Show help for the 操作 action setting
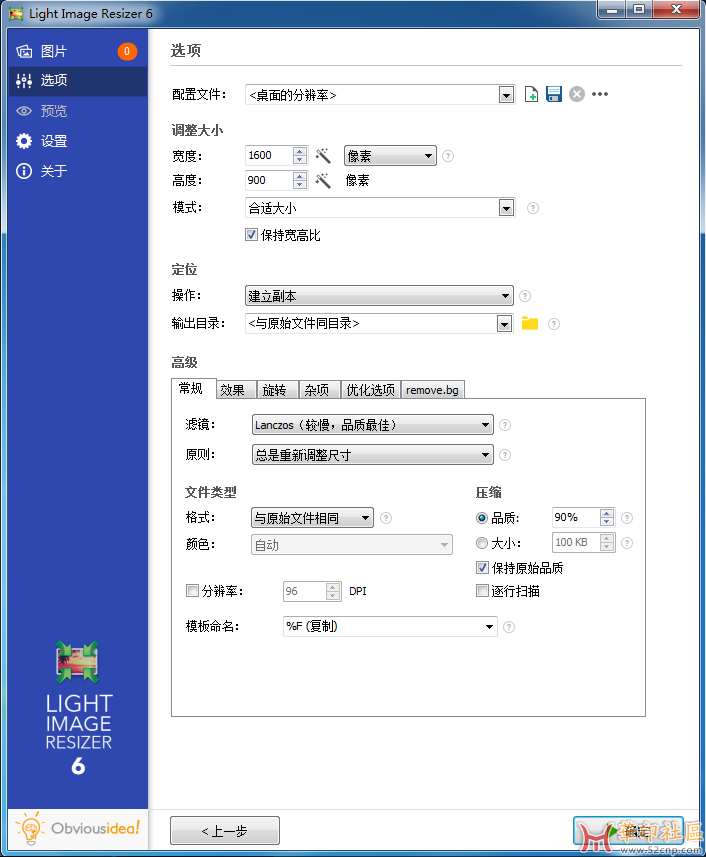The image size is (706, 857). click(525, 296)
